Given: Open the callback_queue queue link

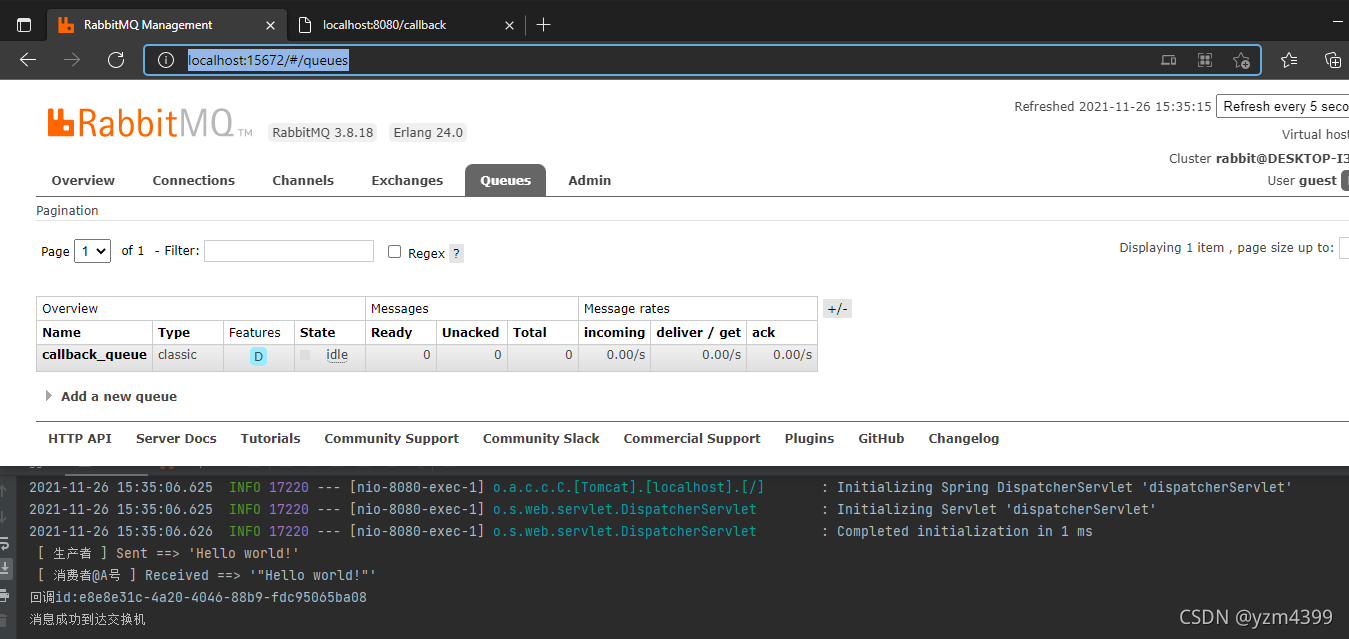Looking at the screenshot, I should pyautogui.click(x=94, y=354).
